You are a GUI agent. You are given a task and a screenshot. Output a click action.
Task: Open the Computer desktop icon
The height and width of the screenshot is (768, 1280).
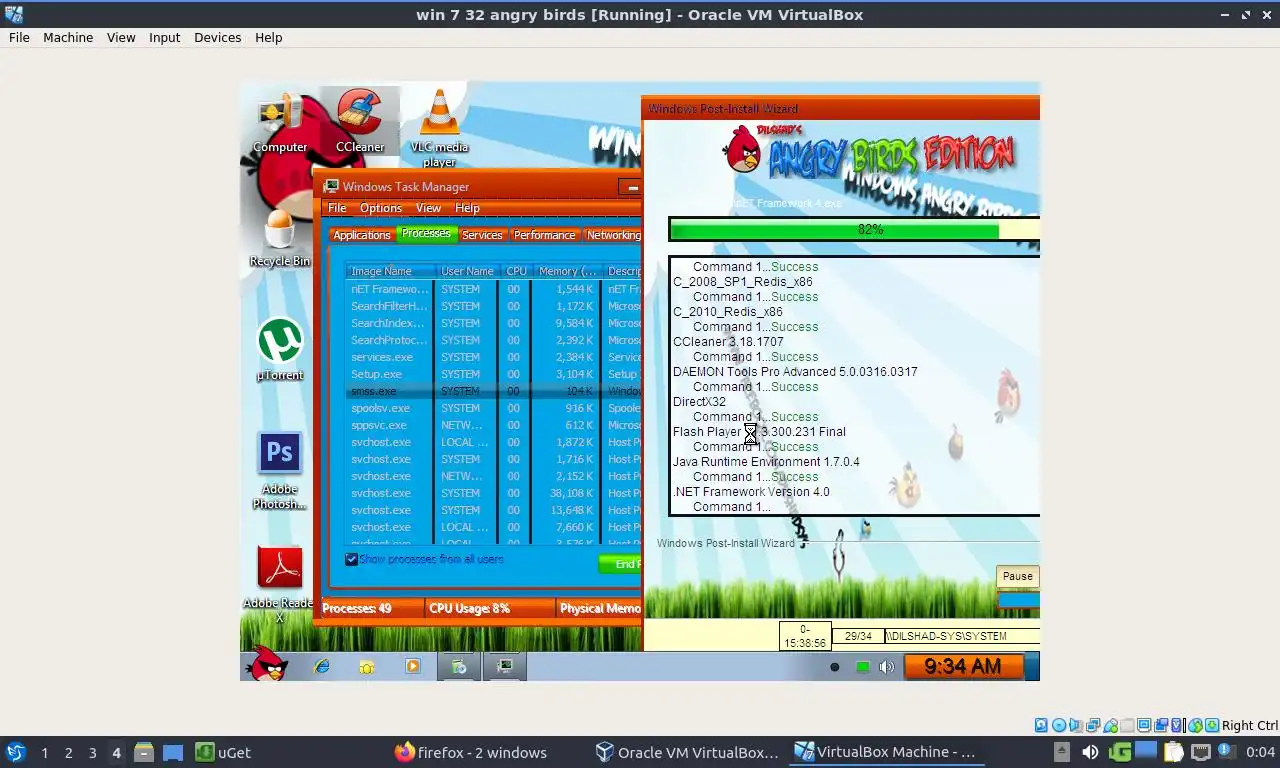coord(280,124)
